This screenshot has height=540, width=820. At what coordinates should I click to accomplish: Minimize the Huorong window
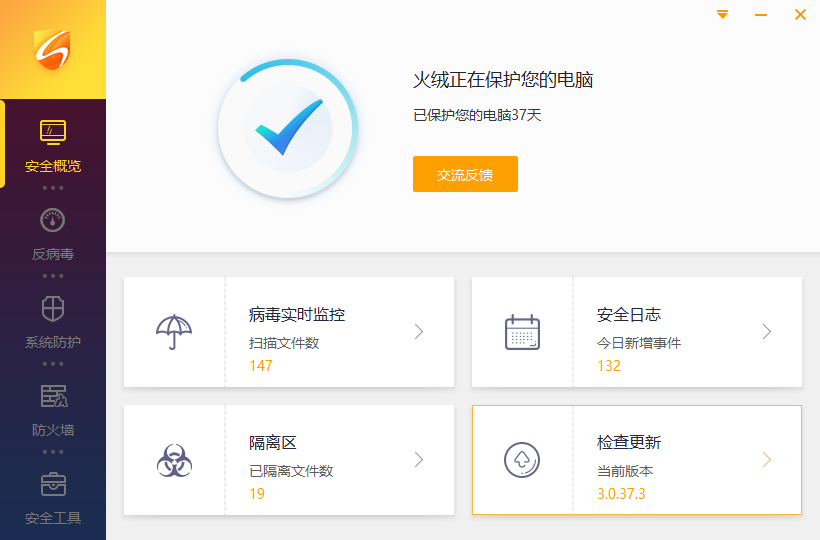pyautogui.click(x=761, y=15)
